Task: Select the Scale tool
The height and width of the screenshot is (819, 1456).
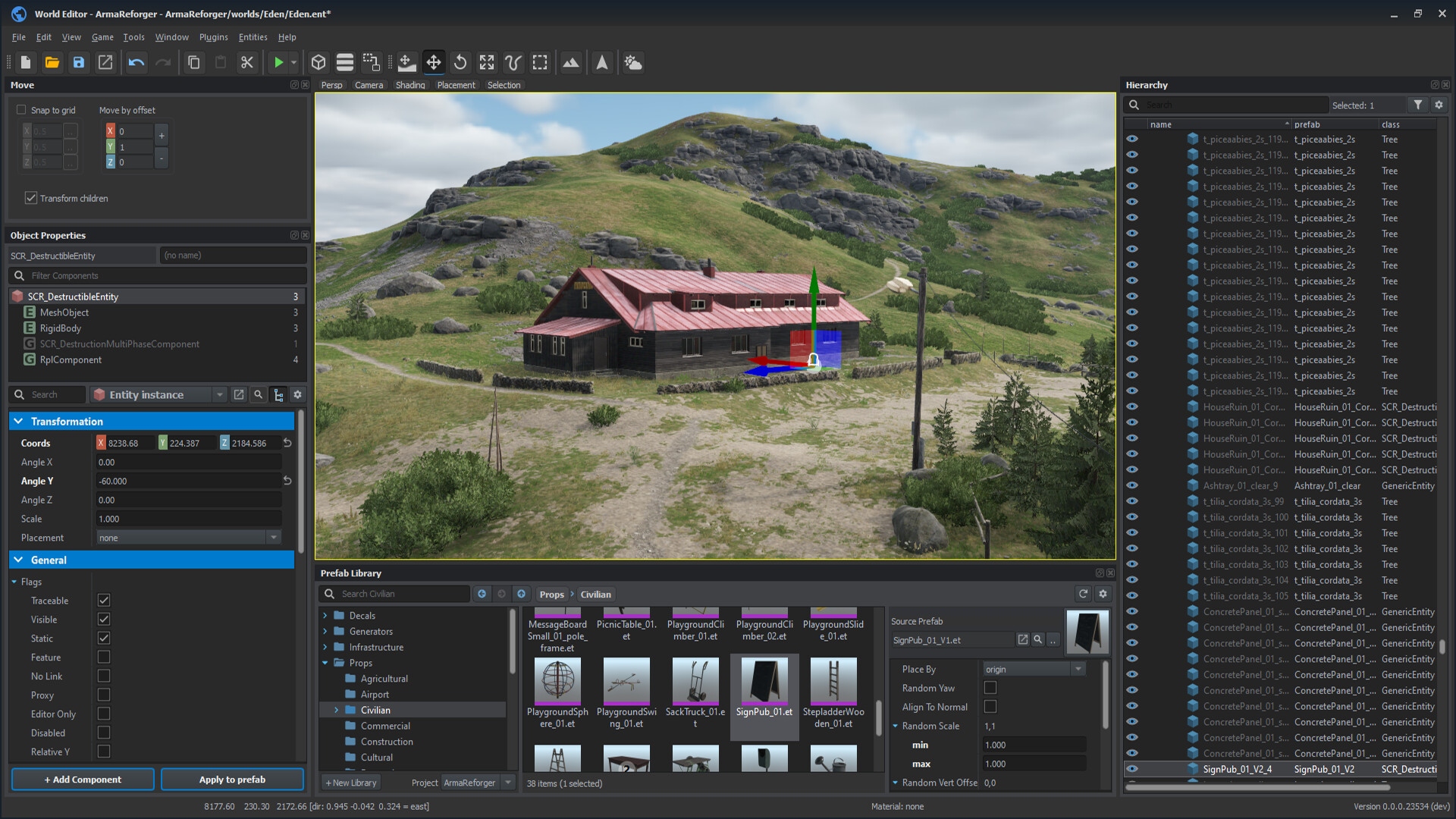Action: (486, 62)
